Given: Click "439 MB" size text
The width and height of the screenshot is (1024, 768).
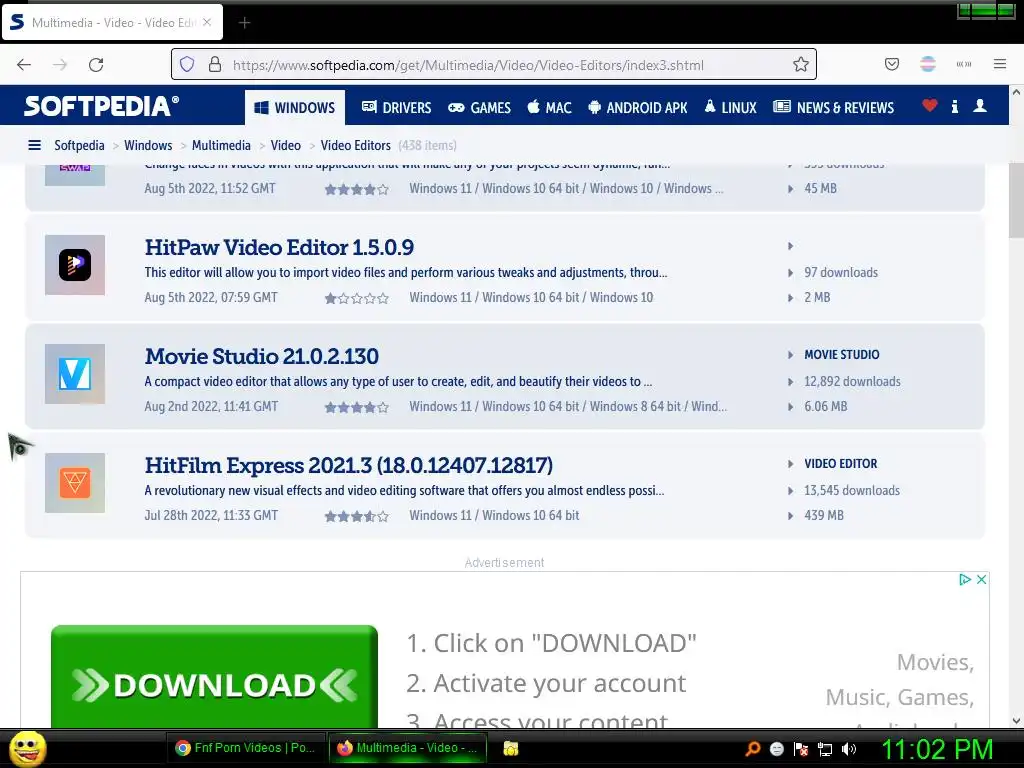Looking at the screenshot, I should tap(824, 515).
